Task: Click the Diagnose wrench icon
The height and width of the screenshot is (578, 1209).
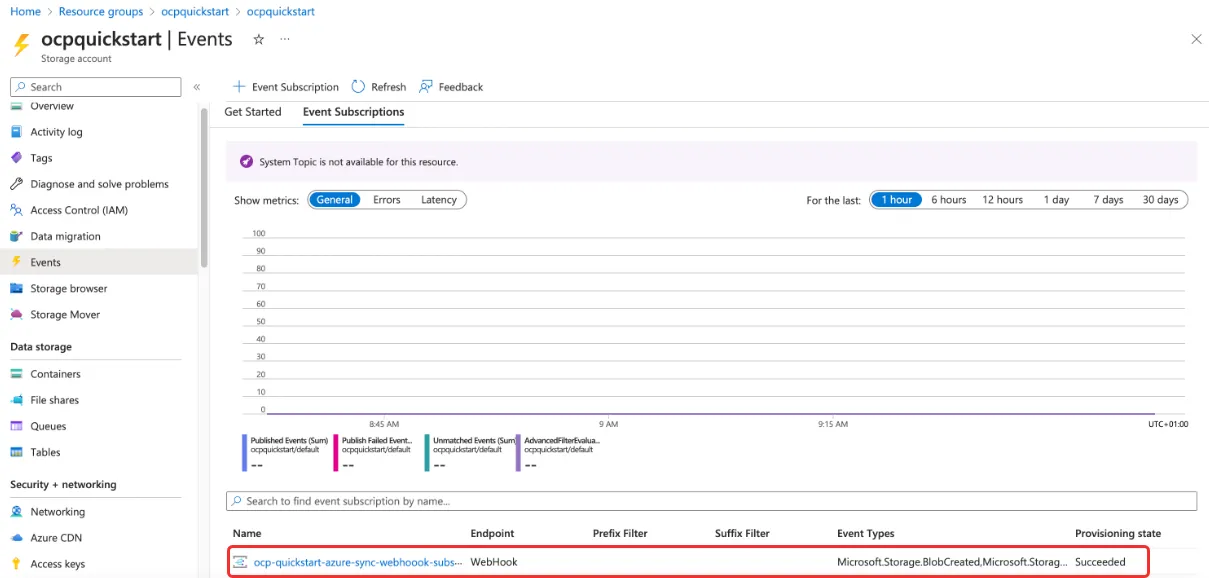Action: click(16, 184)
